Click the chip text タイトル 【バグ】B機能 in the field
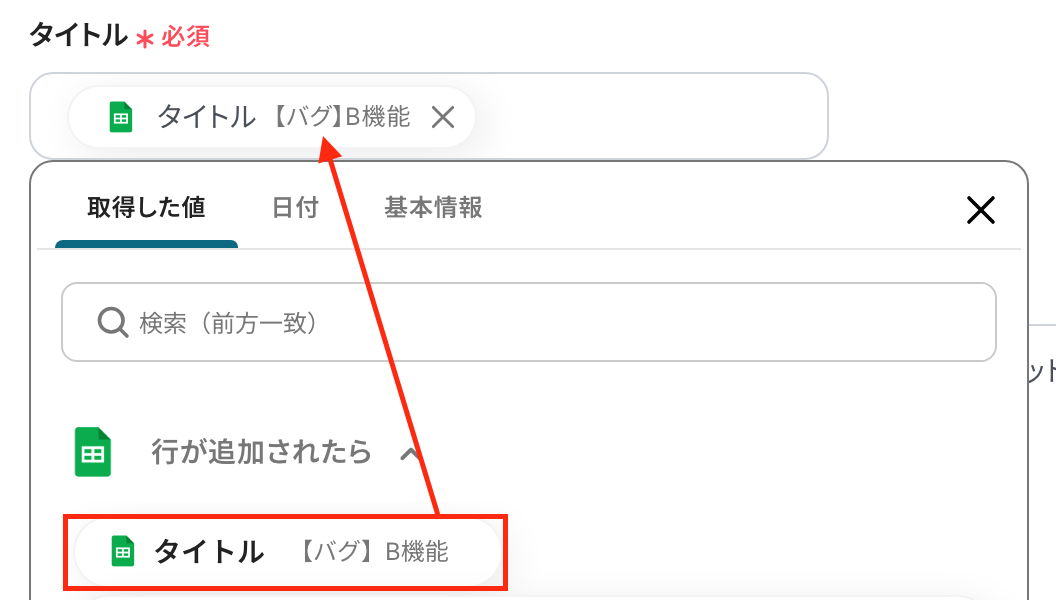Viewport: 1056px width, 600px height. click(x=284, y=116)
